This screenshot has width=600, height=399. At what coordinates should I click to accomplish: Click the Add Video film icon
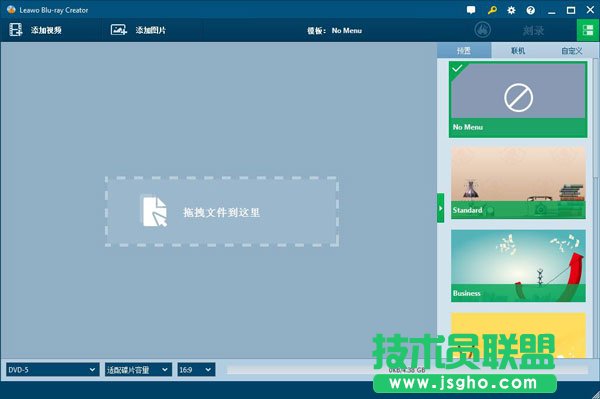click(x=16, y=30)
